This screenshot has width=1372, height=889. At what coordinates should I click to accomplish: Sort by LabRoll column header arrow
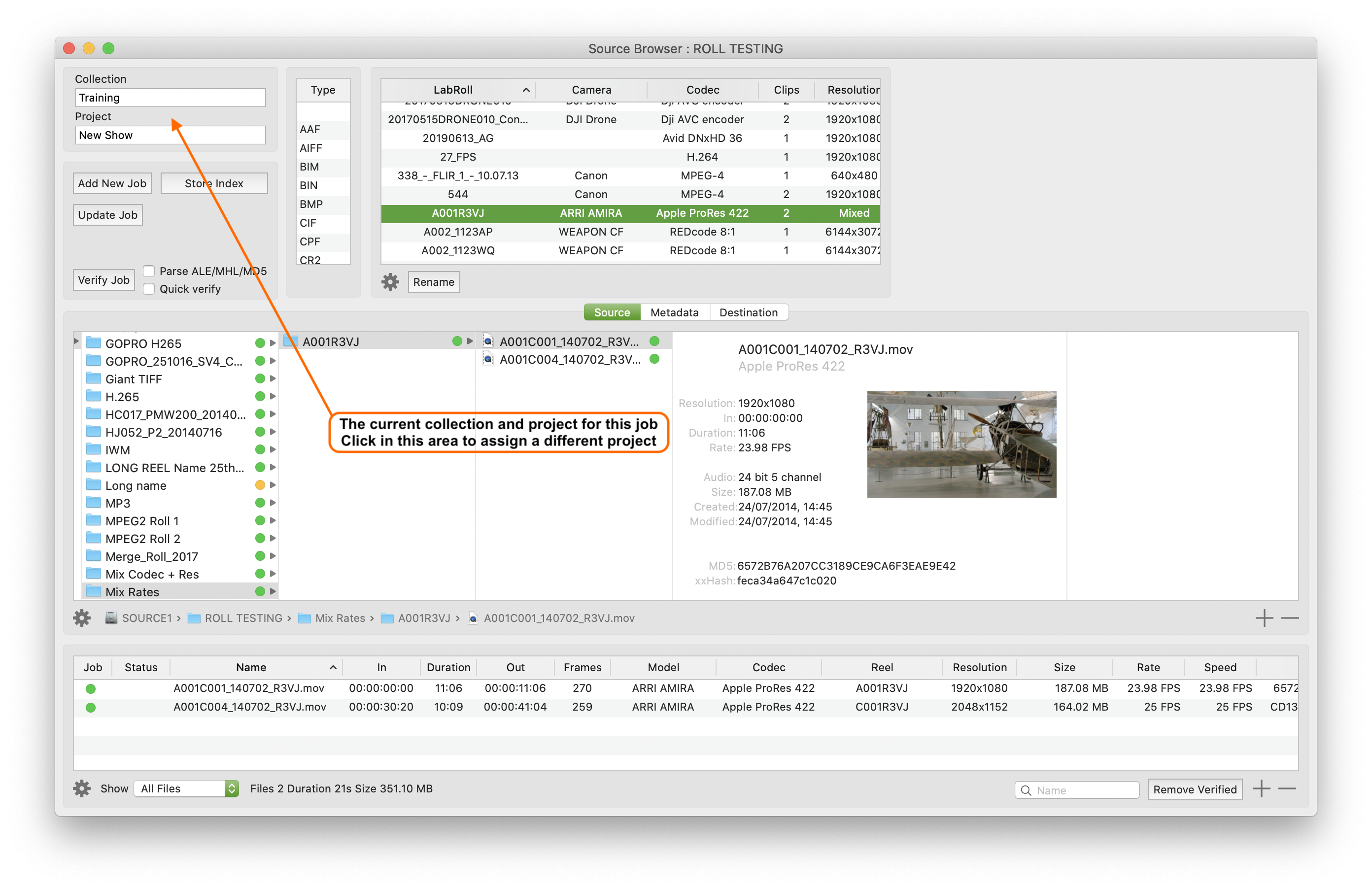(526, 90)
